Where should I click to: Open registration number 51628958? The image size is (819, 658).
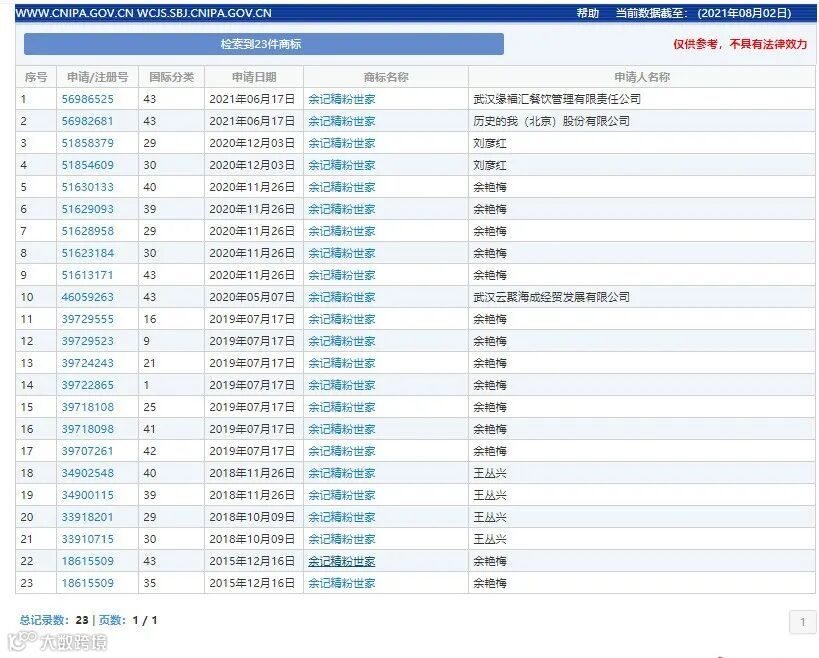[x=87, y=231]
